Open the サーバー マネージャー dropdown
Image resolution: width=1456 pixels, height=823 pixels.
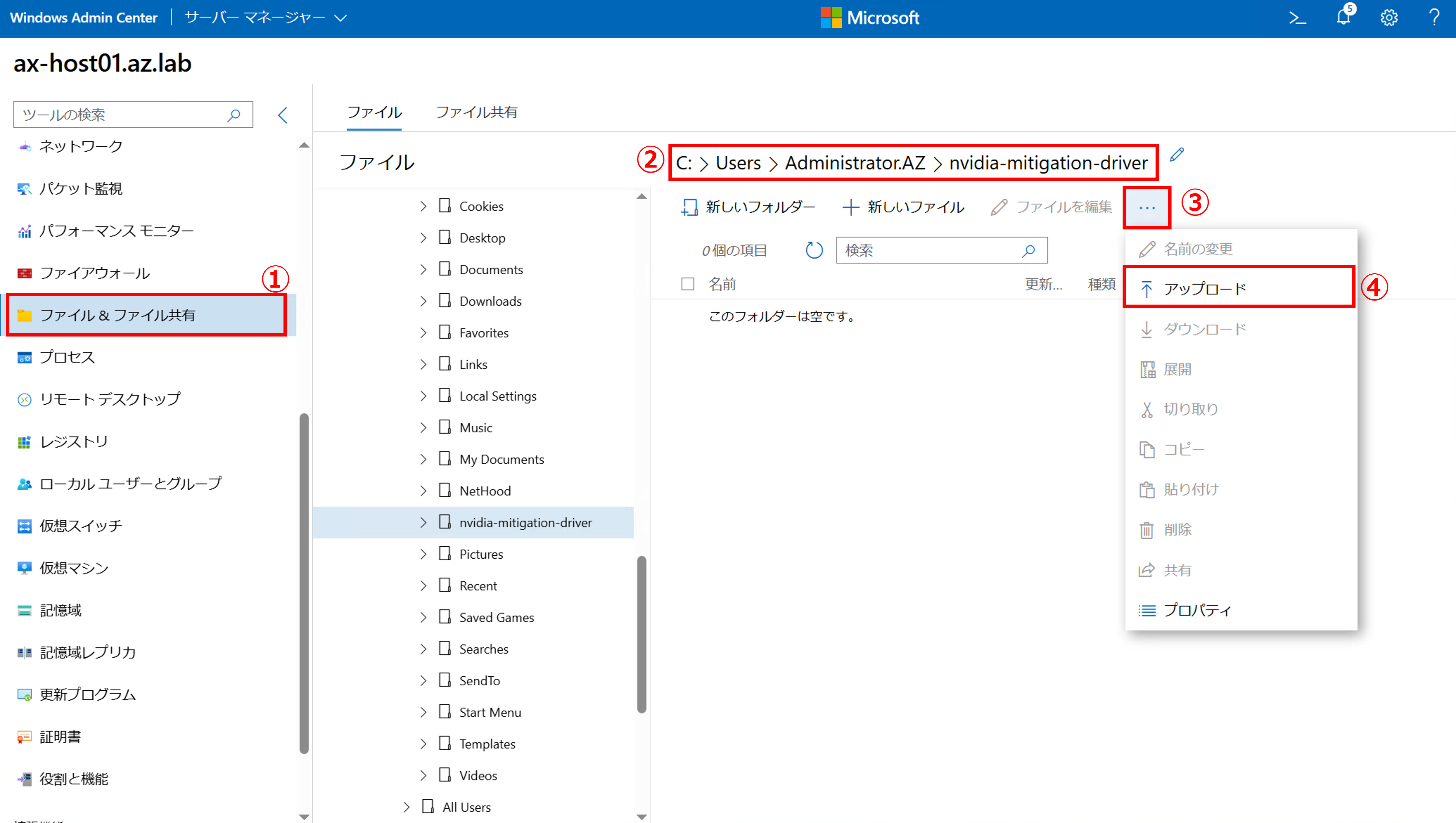266,18
